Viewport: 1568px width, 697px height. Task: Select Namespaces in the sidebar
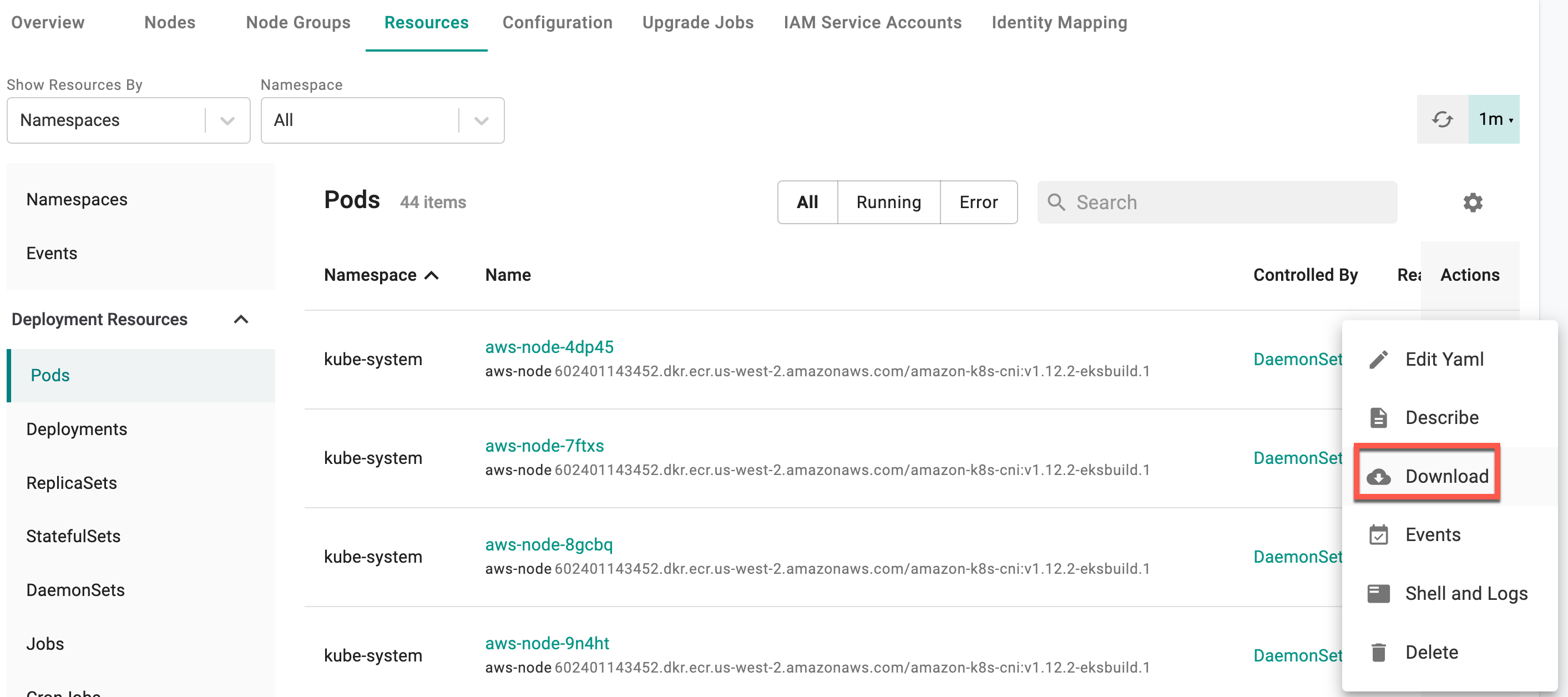point(140,200)
